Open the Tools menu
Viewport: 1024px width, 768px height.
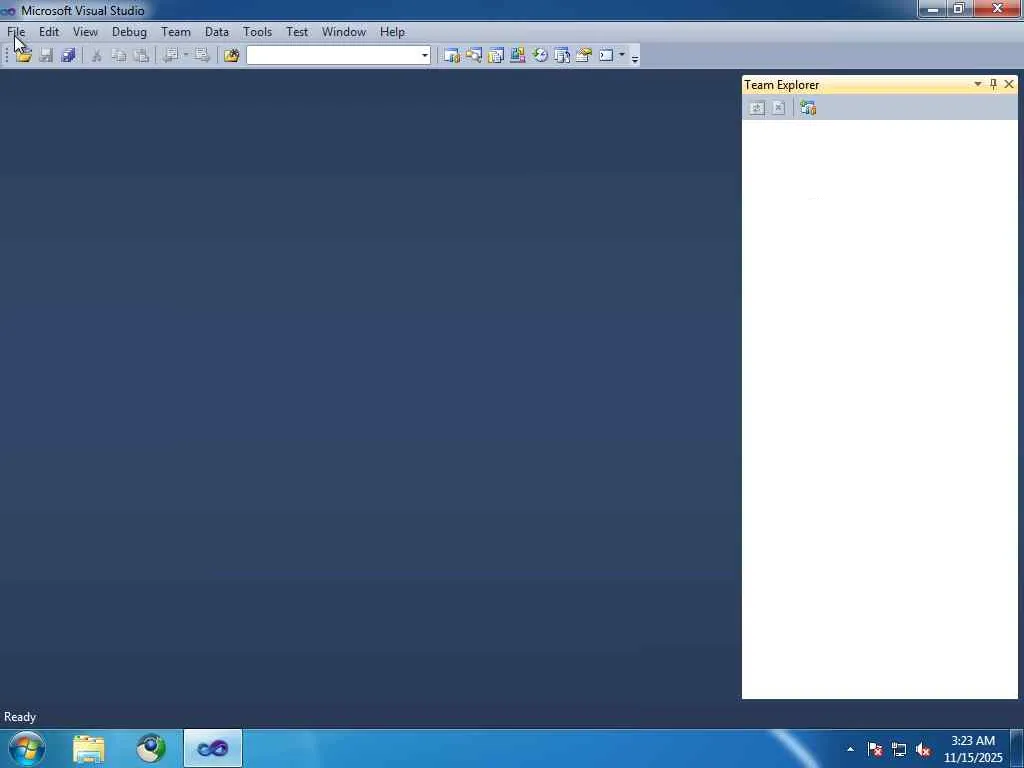pyautogui.click(x=257, y=32)
